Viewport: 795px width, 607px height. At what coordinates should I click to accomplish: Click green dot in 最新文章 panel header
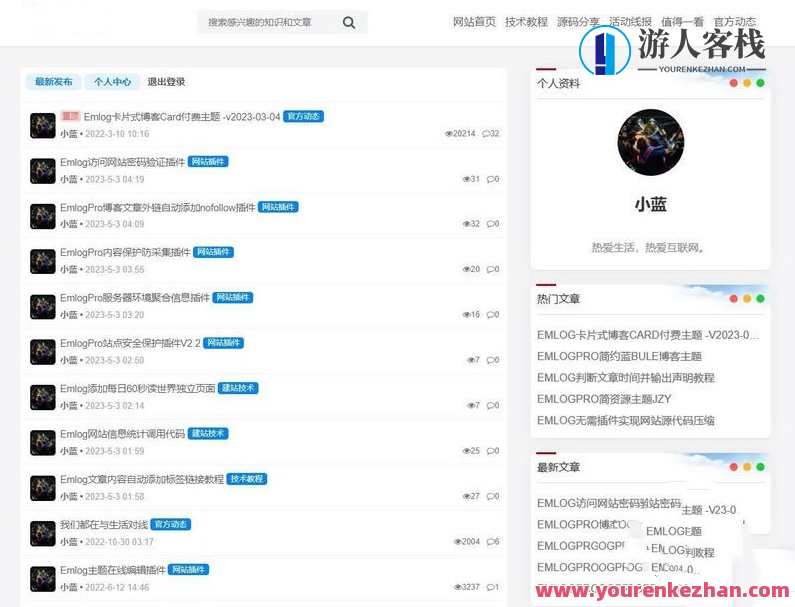click(x=761, y=467)
